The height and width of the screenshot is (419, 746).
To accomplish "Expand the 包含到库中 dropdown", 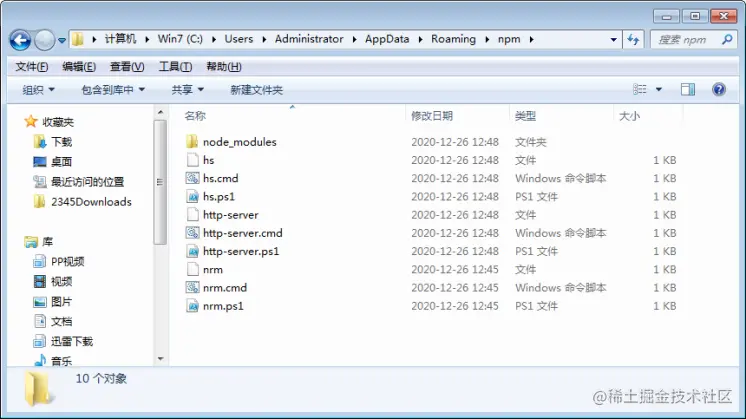I will (113, 90).
